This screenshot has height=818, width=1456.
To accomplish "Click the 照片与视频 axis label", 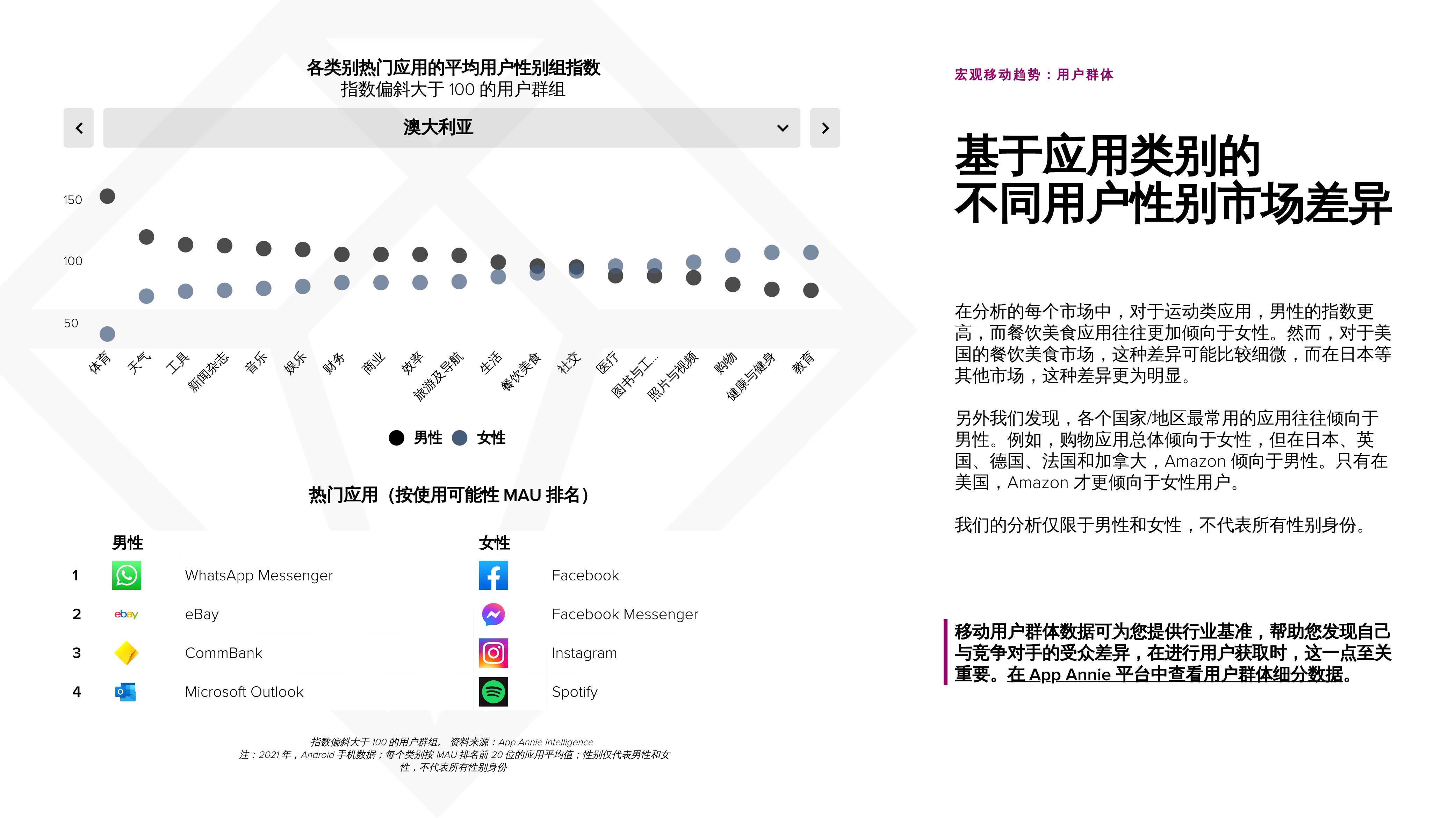I will (673, 376).
